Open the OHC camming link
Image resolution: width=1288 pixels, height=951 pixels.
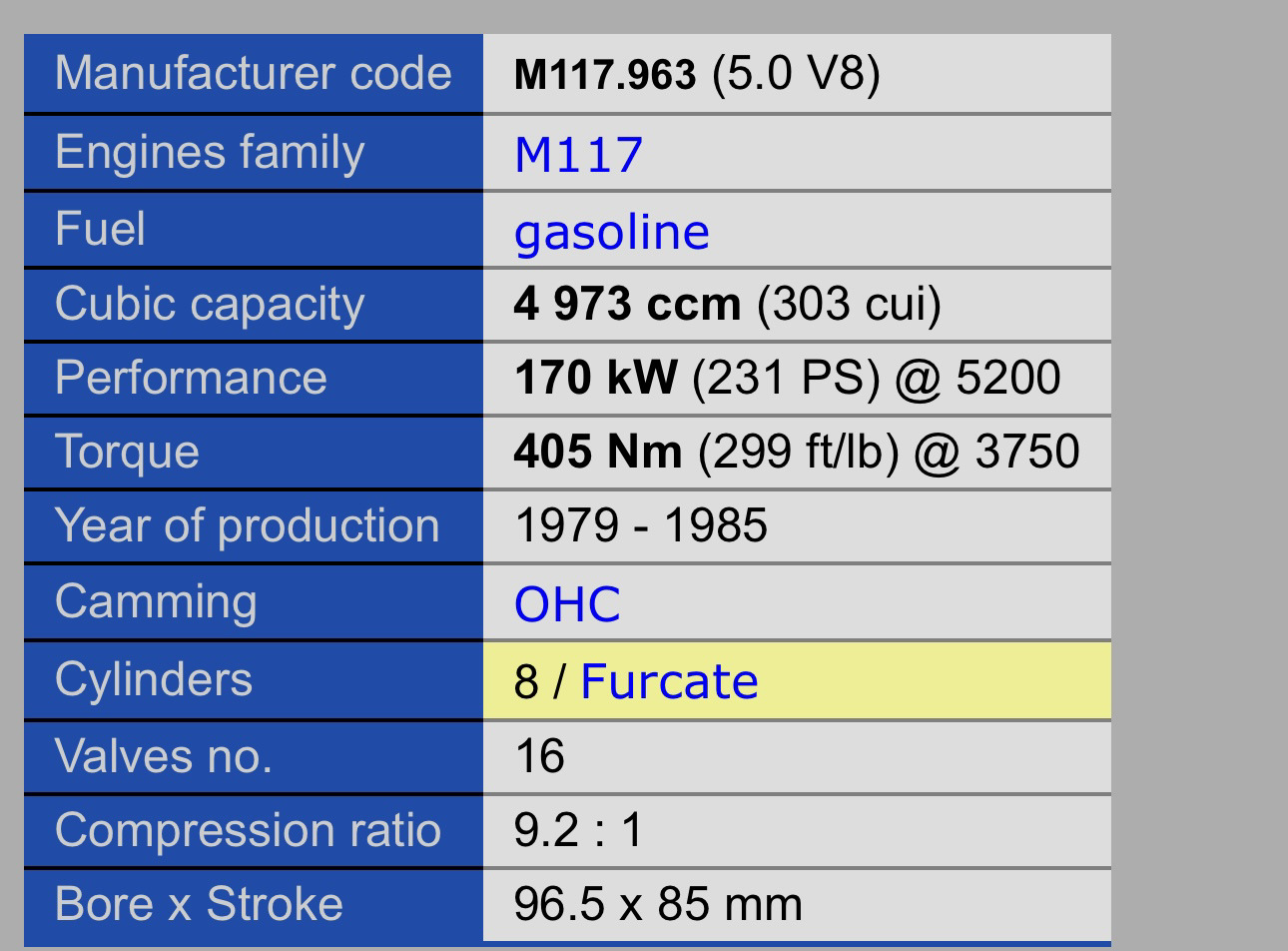click(x=567, y=604)
